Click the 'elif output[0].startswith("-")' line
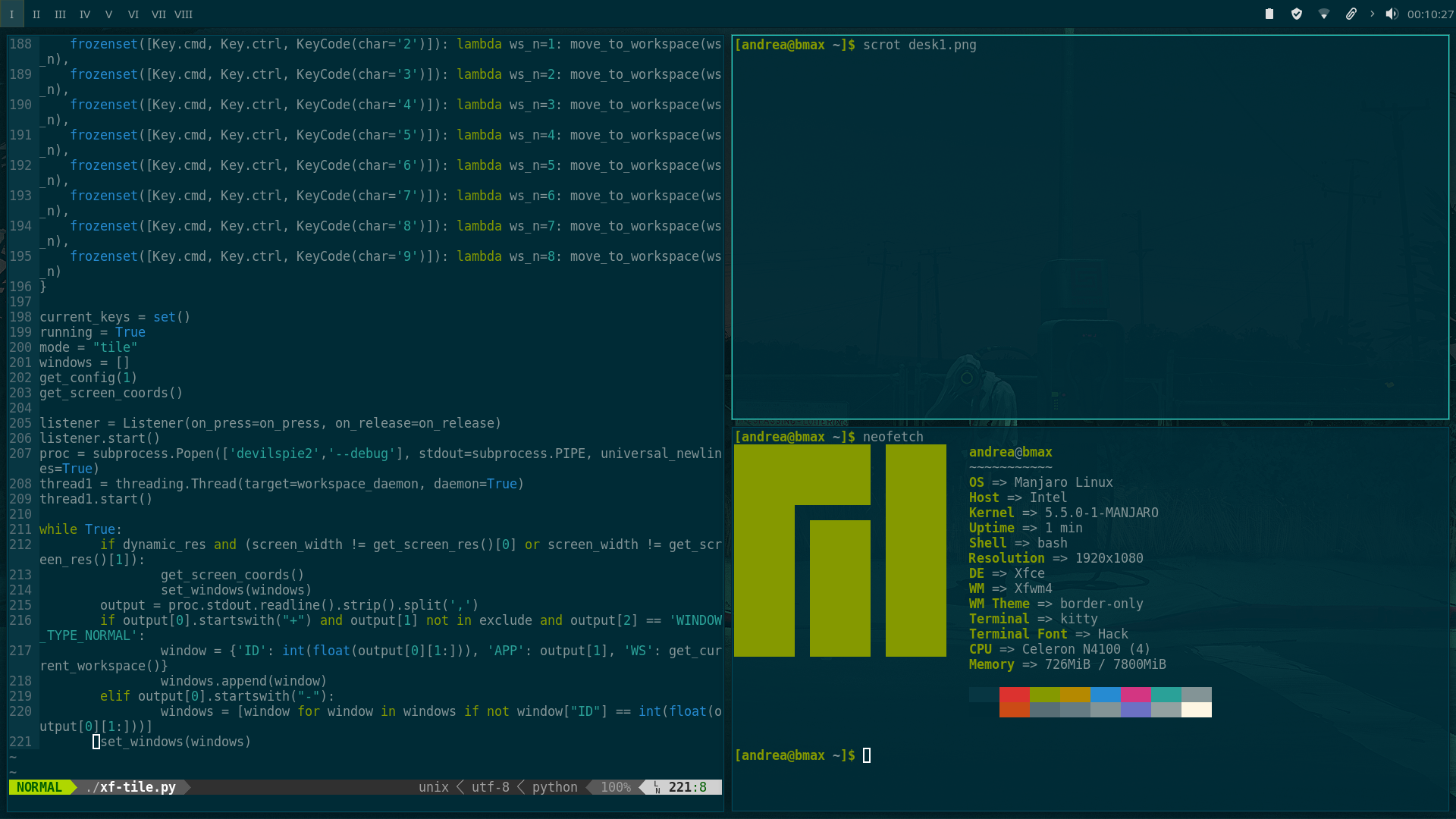 pos(218,696)
